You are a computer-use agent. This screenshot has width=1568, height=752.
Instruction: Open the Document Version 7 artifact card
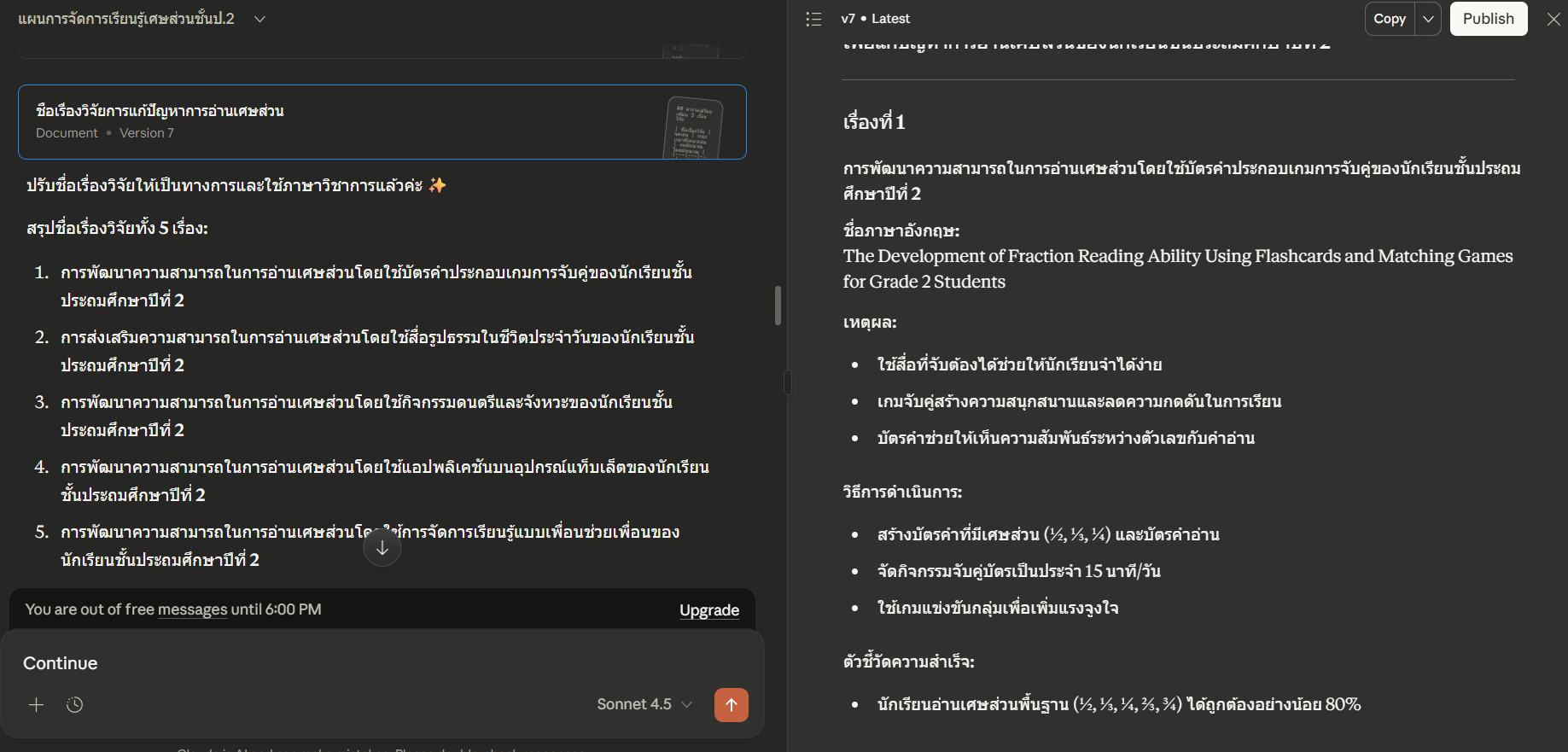click(341, 122)
